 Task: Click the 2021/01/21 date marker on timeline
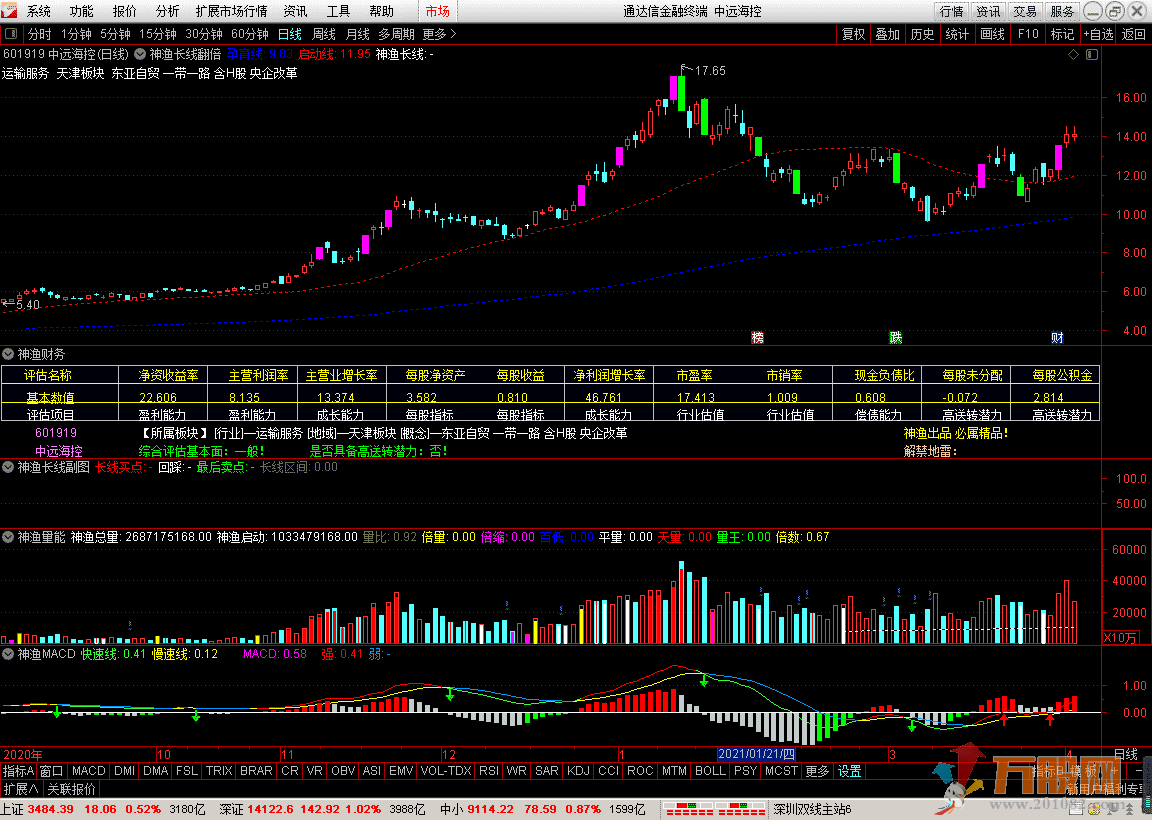coord(756,754)
